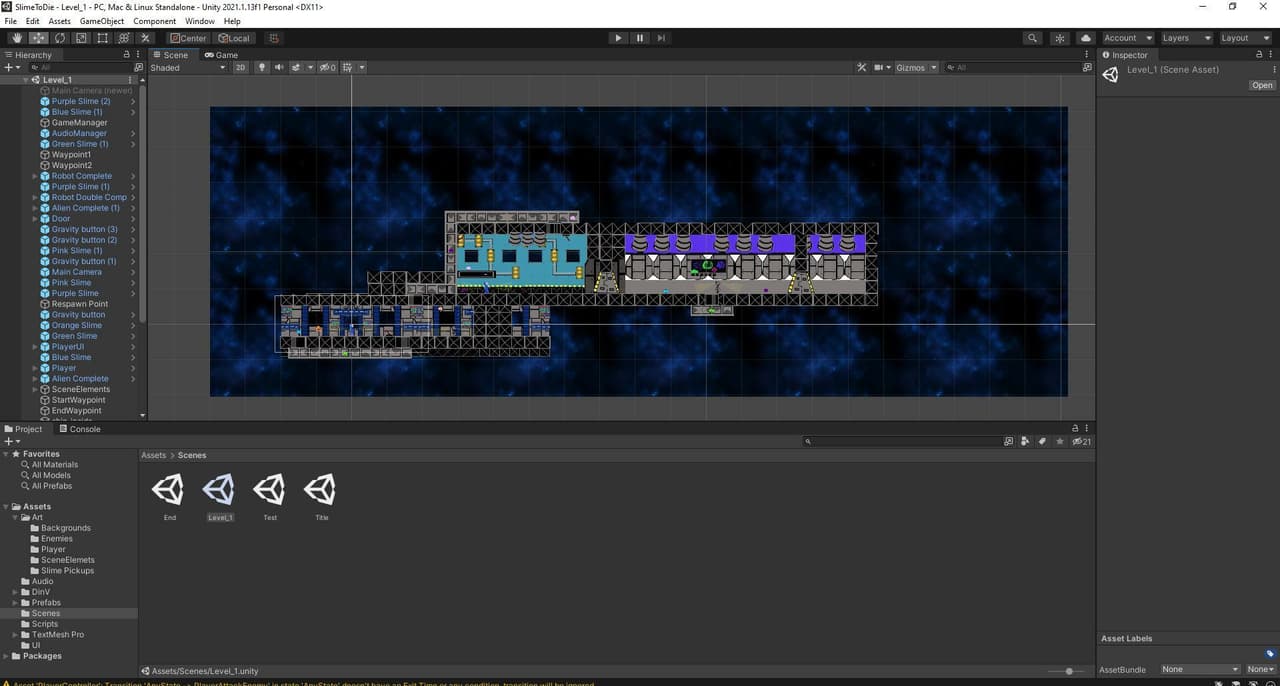The image size is (1280, 686).
Task: Switch to the Console tab
Action: click(79, 429)
